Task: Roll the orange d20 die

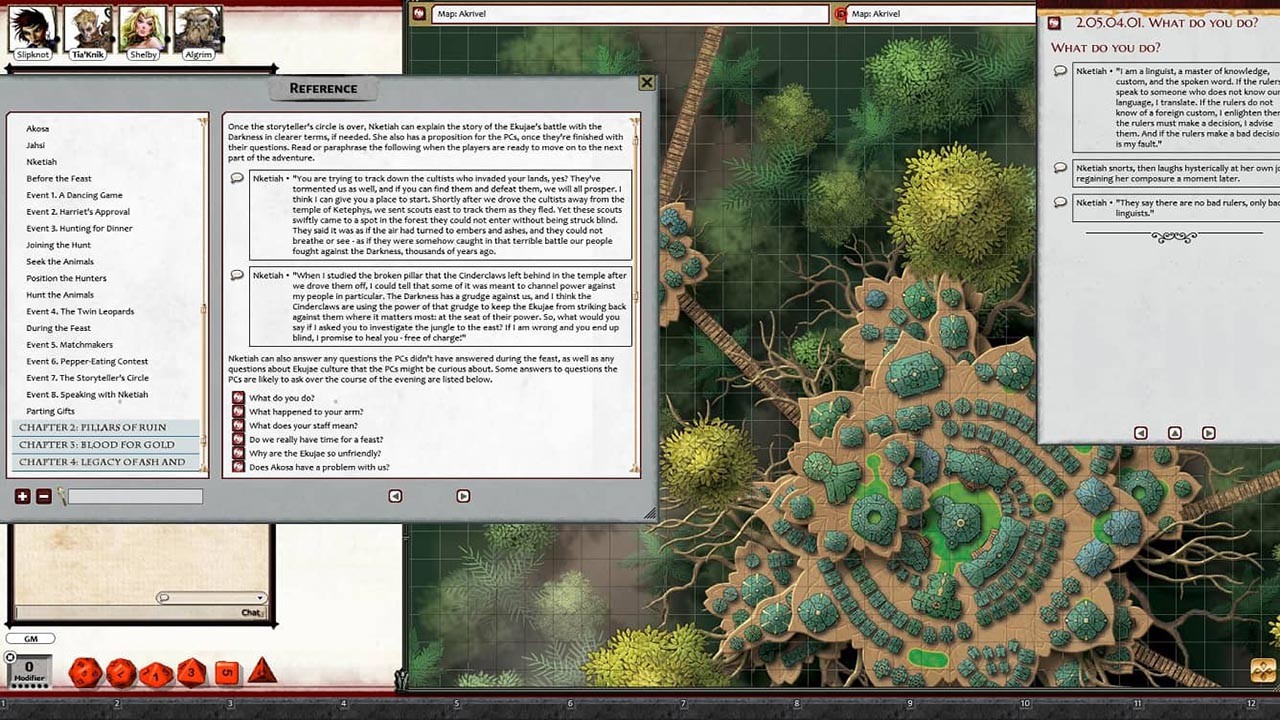Action: point(85,671)
